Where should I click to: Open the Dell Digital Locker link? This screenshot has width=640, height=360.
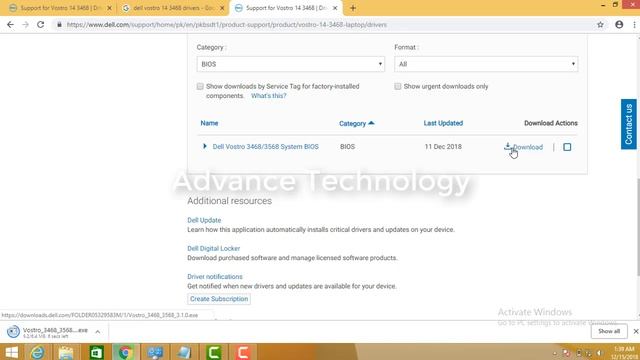point(213,248)
